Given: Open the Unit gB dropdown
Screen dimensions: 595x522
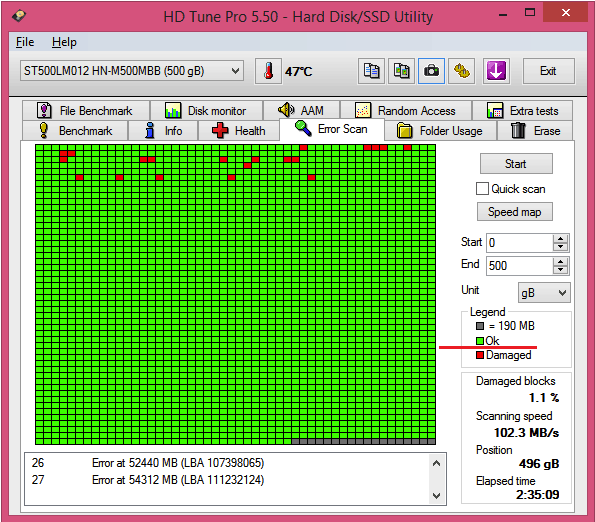Looking at the screenshot, I should (544, 292).
